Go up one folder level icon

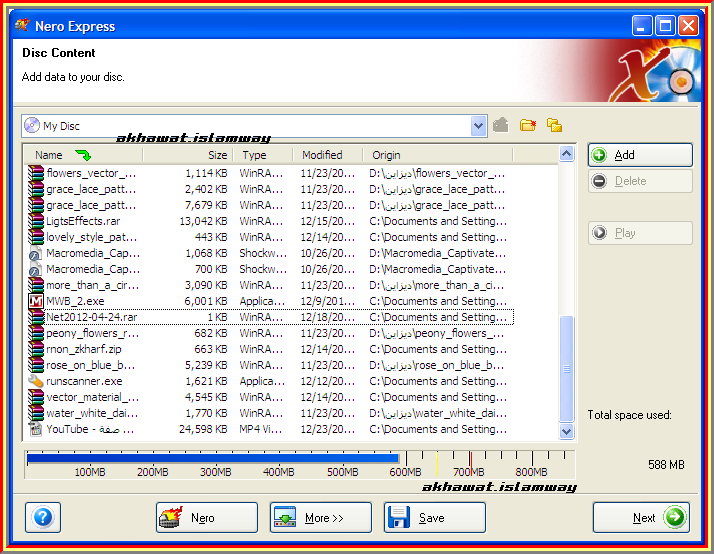[501, 125]
